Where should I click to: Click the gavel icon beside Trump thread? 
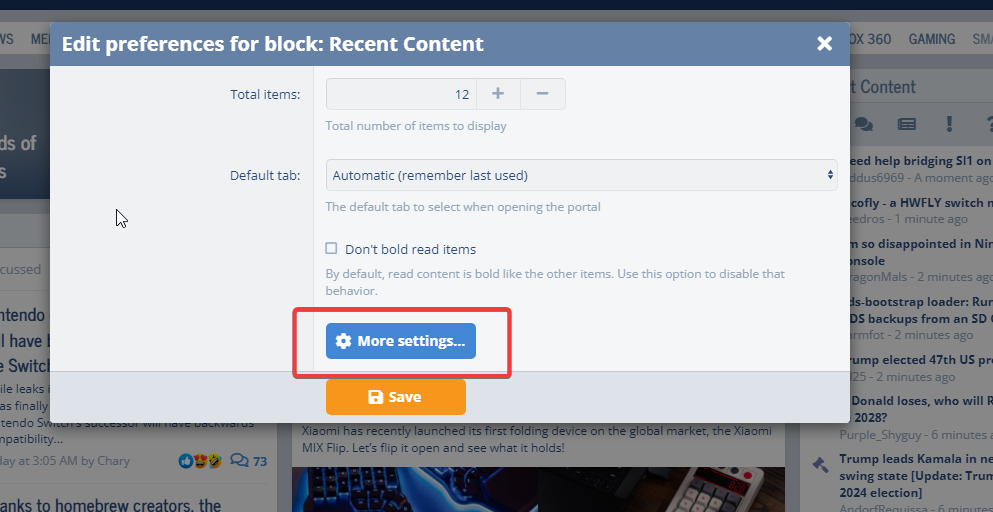point(820,465)
